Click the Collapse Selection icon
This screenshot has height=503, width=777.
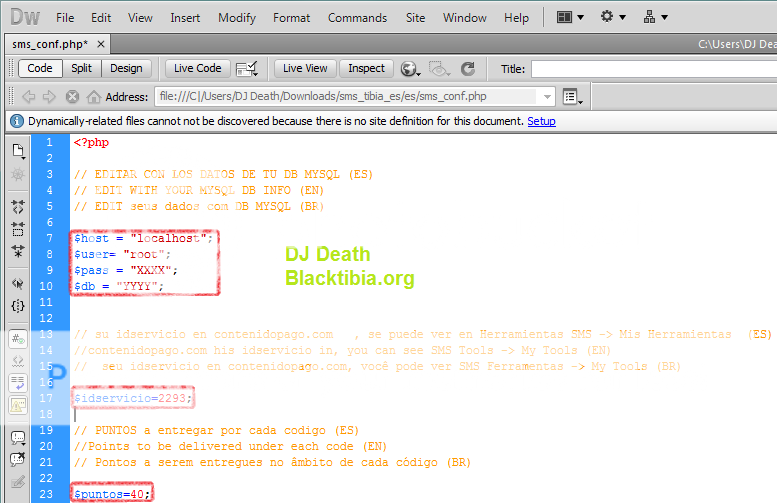pos(18,229)
